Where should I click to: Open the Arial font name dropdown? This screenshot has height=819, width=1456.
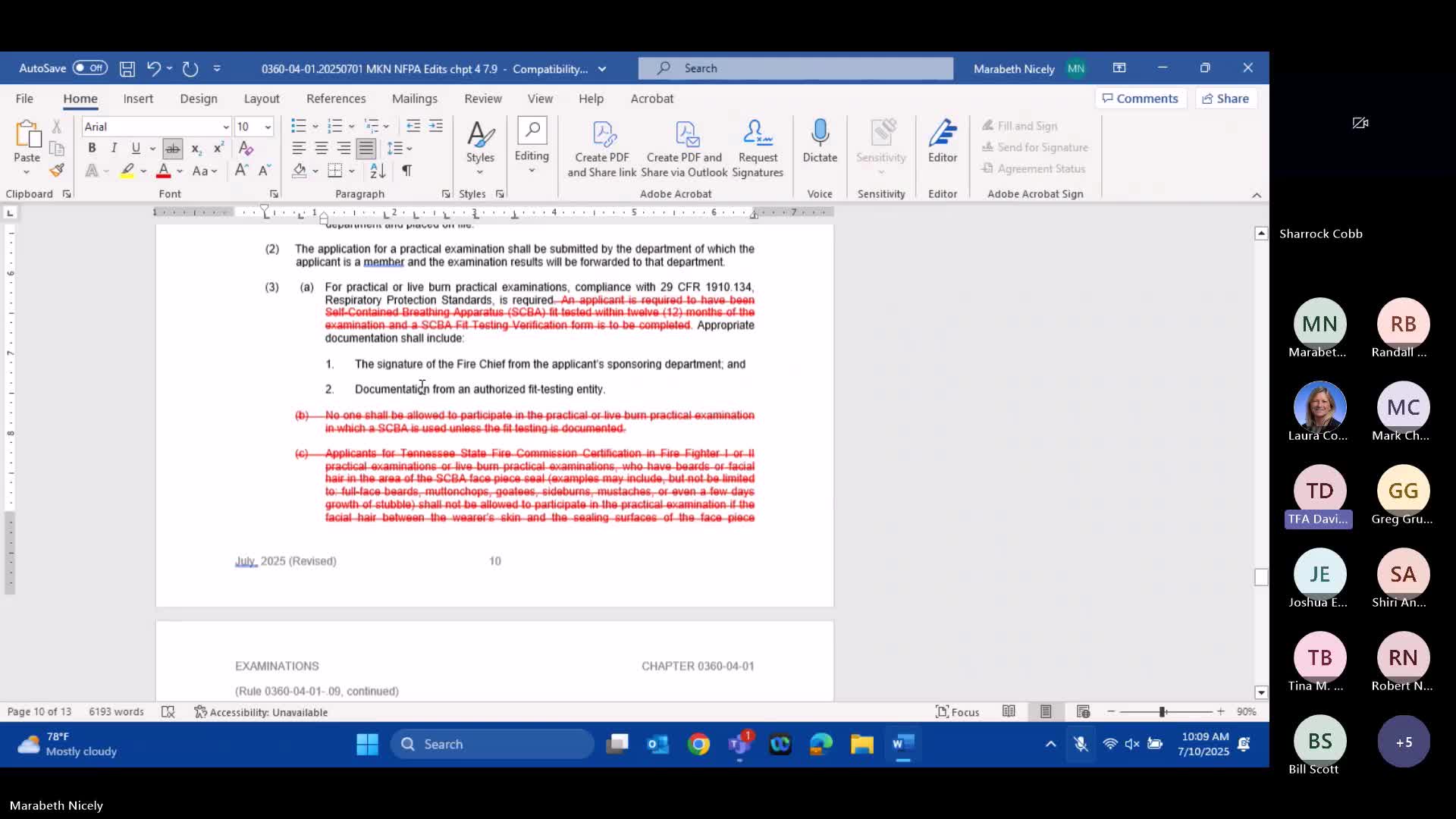click(x=225, y=127)
